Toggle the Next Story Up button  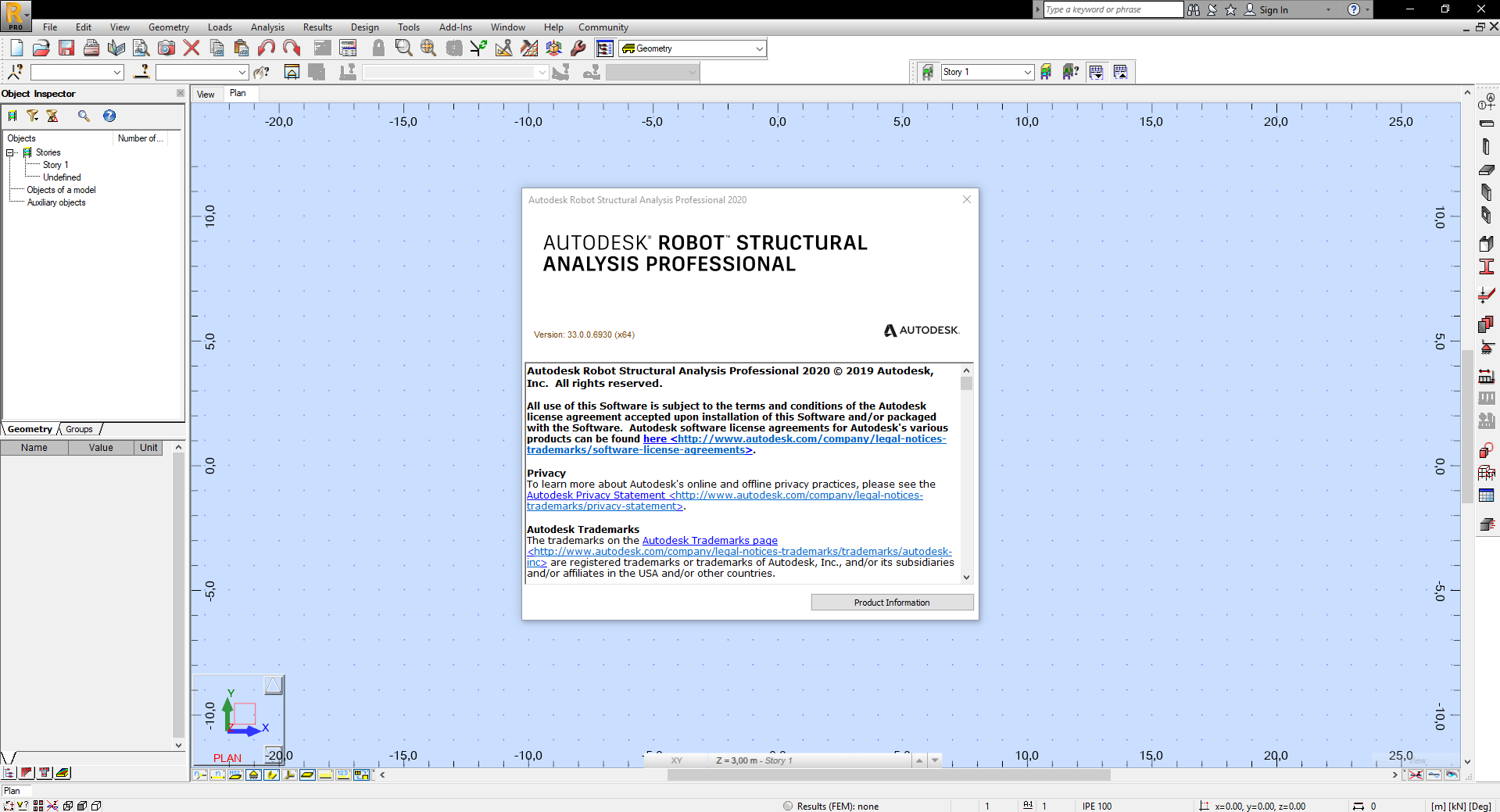pyautogui.click(x=1121, y=72)
